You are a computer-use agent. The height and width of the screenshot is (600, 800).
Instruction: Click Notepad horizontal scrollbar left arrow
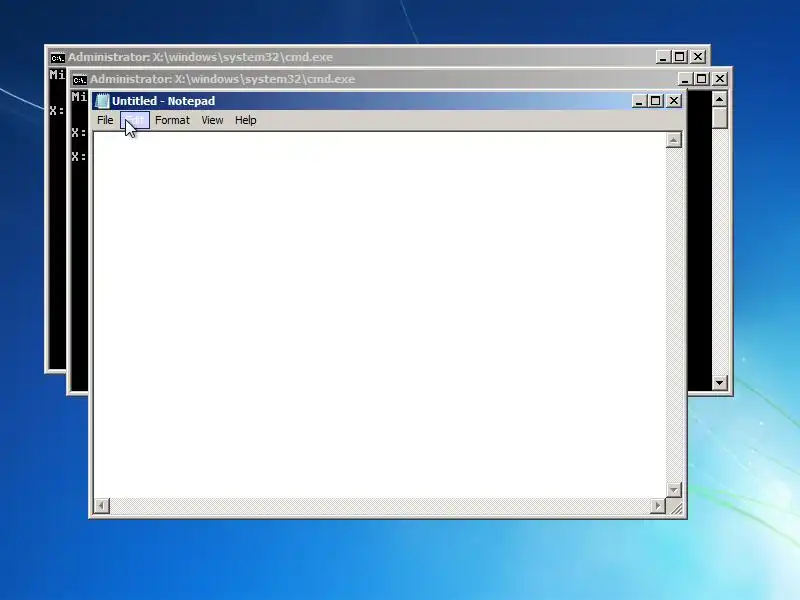point(102,506)
